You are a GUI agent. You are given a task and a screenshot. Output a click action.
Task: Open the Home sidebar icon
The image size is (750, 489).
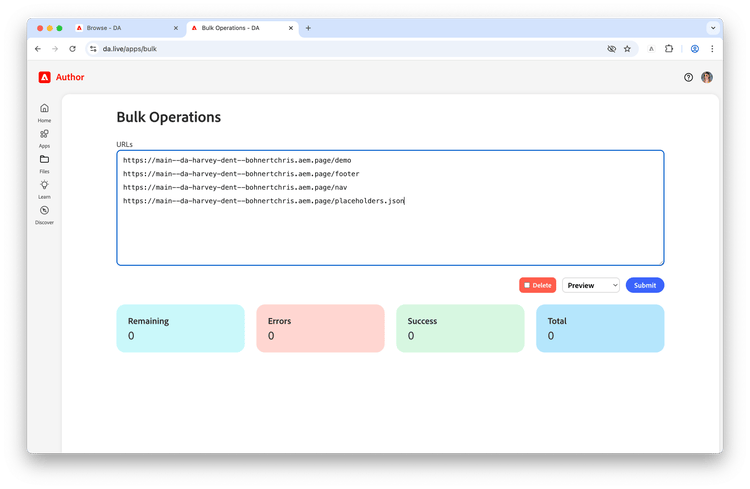coord(44,108)
